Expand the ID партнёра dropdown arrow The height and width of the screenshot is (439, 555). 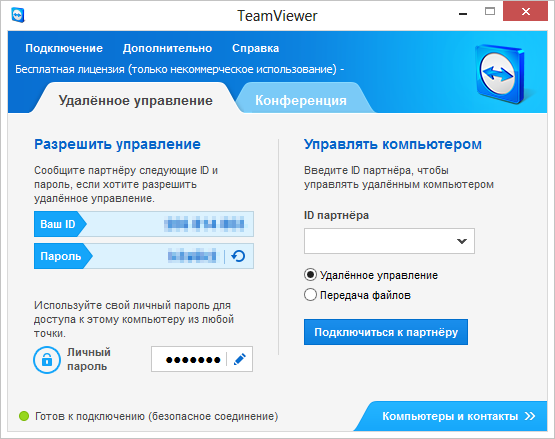pos(462,241)
